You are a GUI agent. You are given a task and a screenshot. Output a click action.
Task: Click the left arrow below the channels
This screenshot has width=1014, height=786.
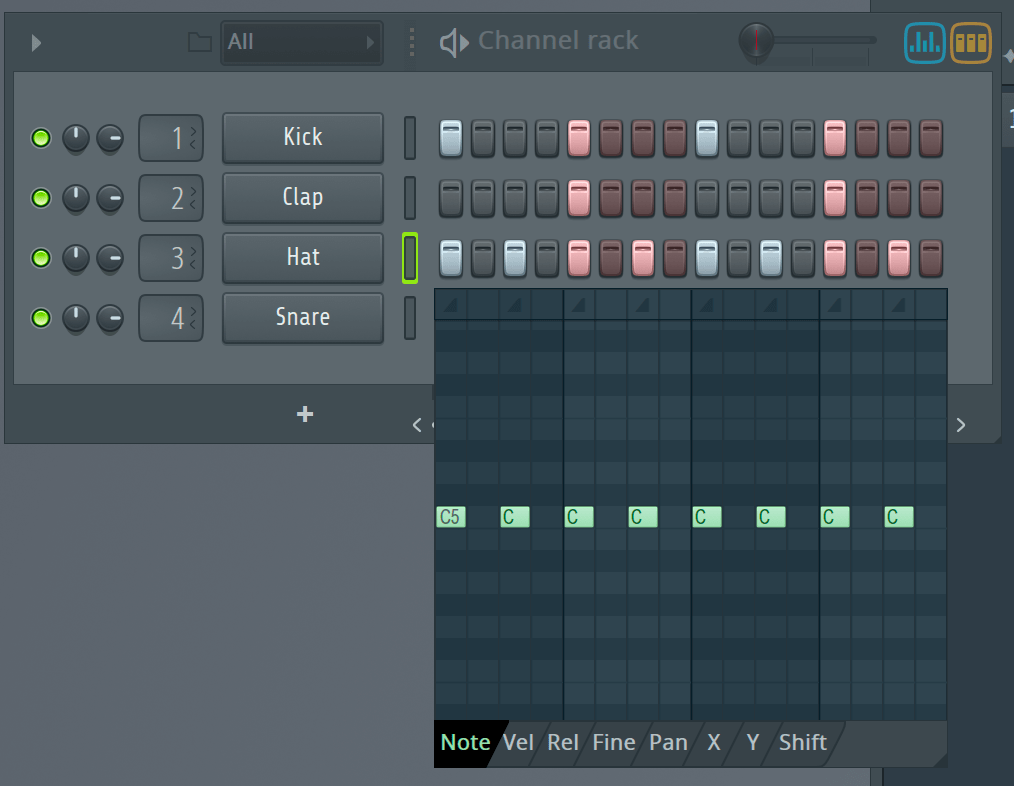[x=417, y=424]
